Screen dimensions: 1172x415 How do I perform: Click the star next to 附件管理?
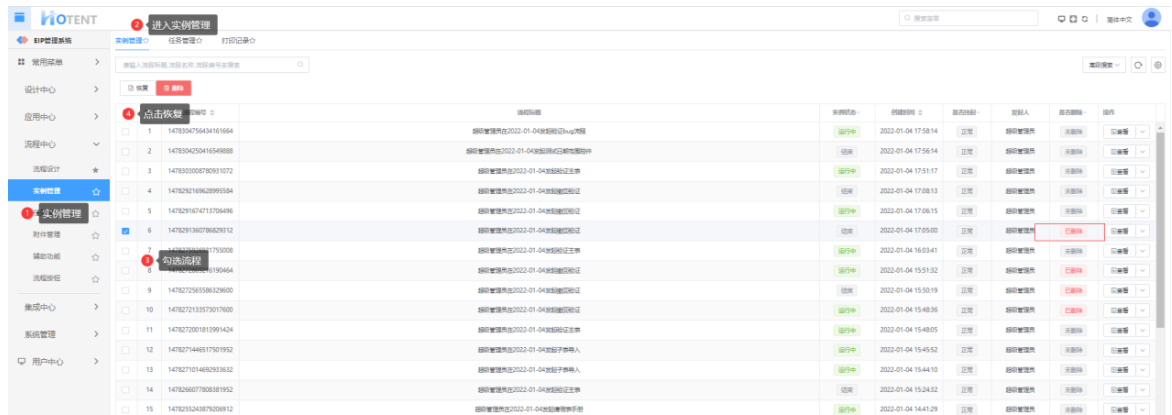96,235
